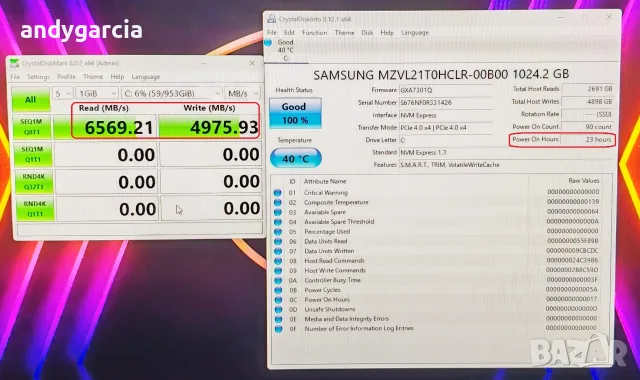Screen dimensions: 640x380
Task: Click Standard field NVM Express 1.3
Action: click(505, 153)
